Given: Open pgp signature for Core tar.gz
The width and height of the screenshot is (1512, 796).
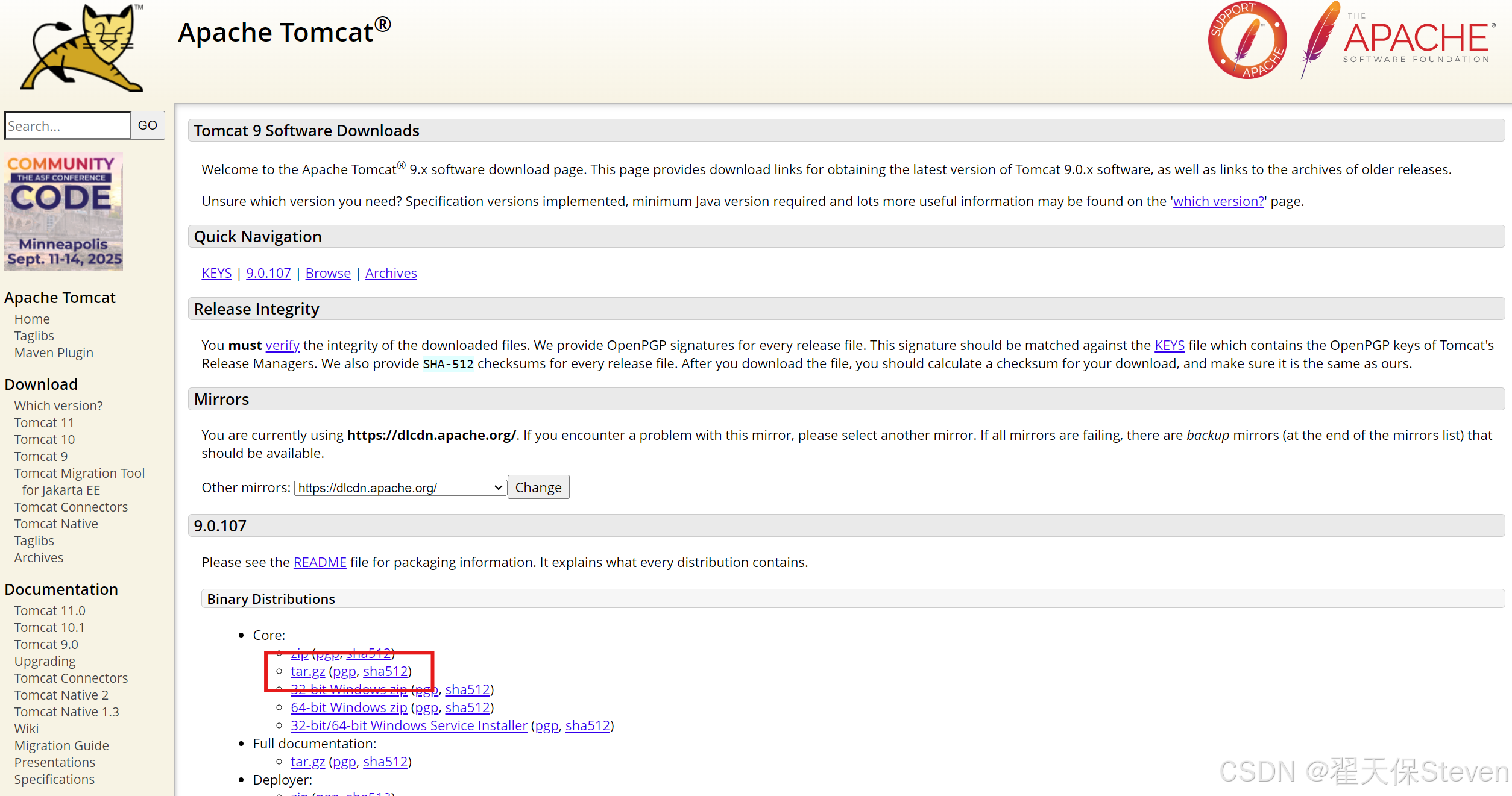Looking at the screenshot, I should (x=344, y=671).
